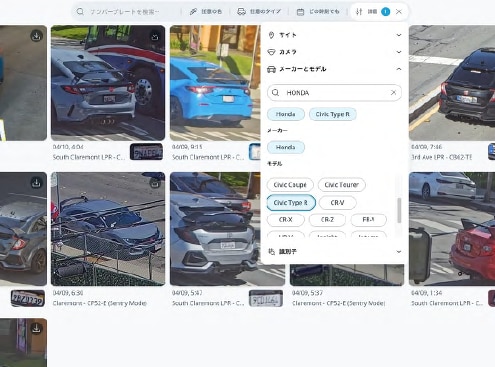Open the 04/09 7:46 black Civic thumbnail
495x367 pixels.
click(452, 83)
